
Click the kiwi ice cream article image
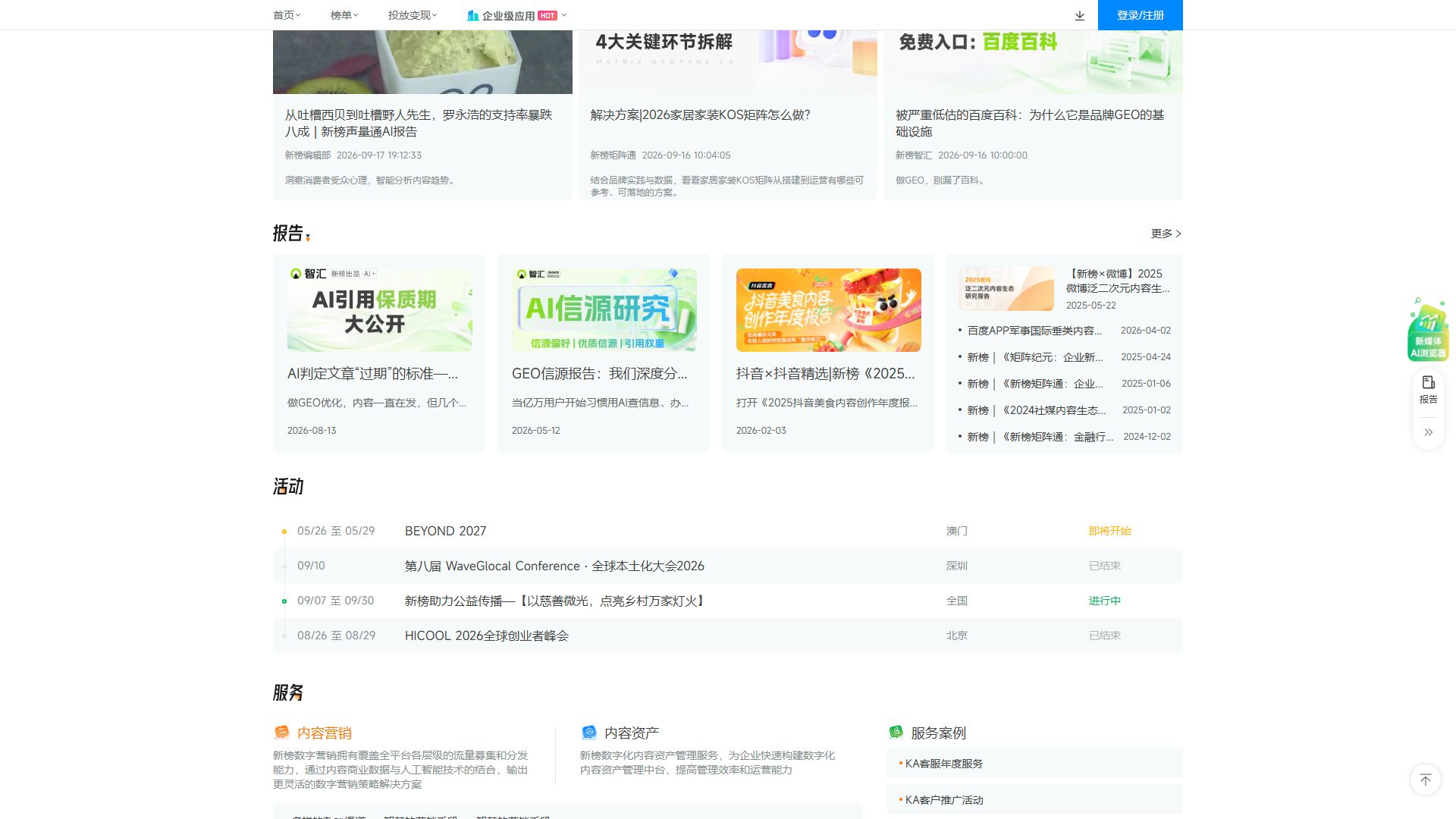point(422,62)
